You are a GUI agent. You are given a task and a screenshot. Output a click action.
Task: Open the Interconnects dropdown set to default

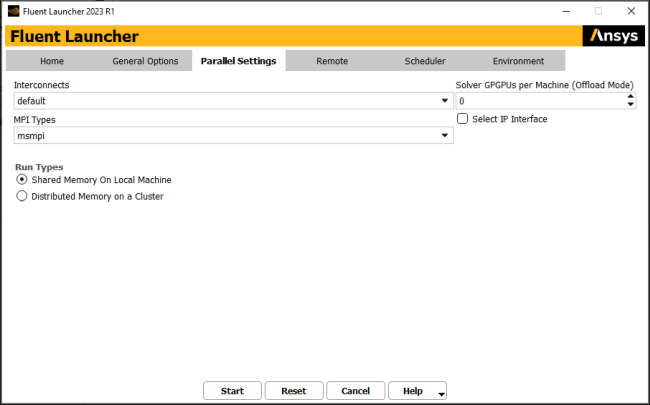point(233,101)
